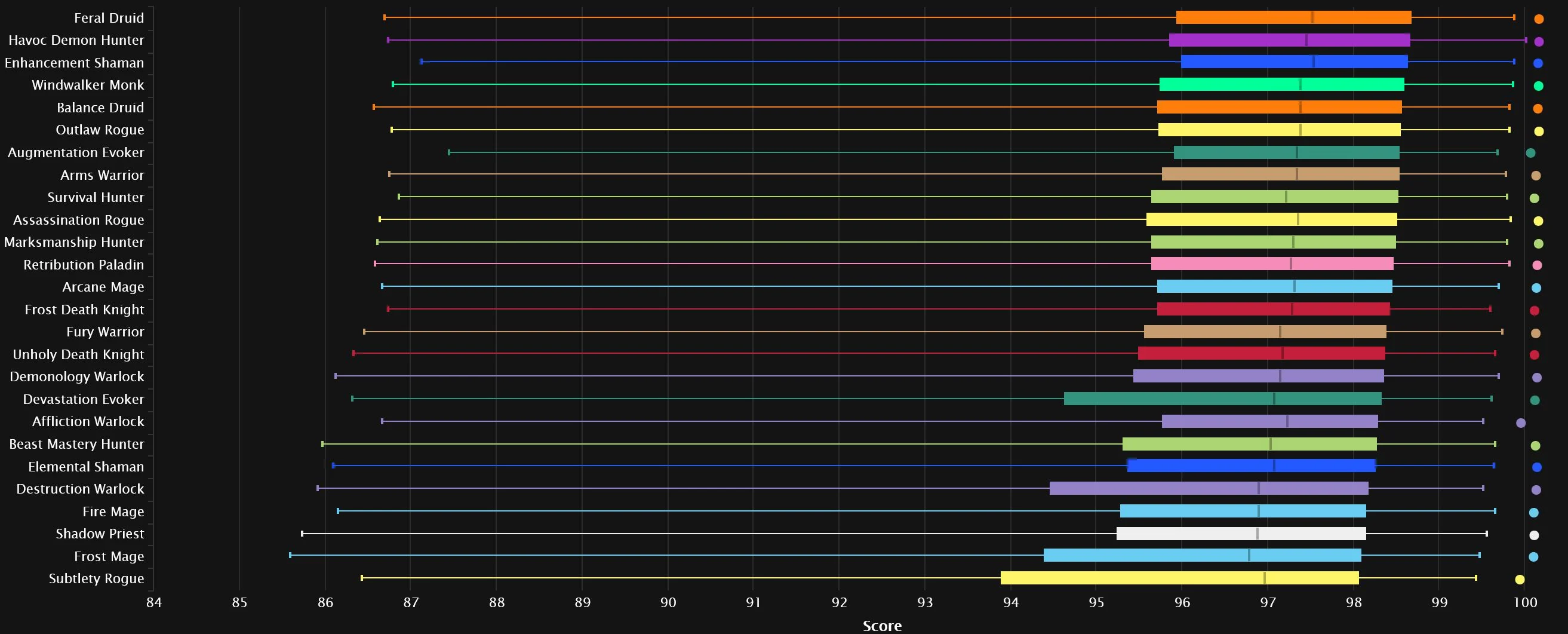
Task: Click the Elemental Shaman label
Action: click(86, 467)
